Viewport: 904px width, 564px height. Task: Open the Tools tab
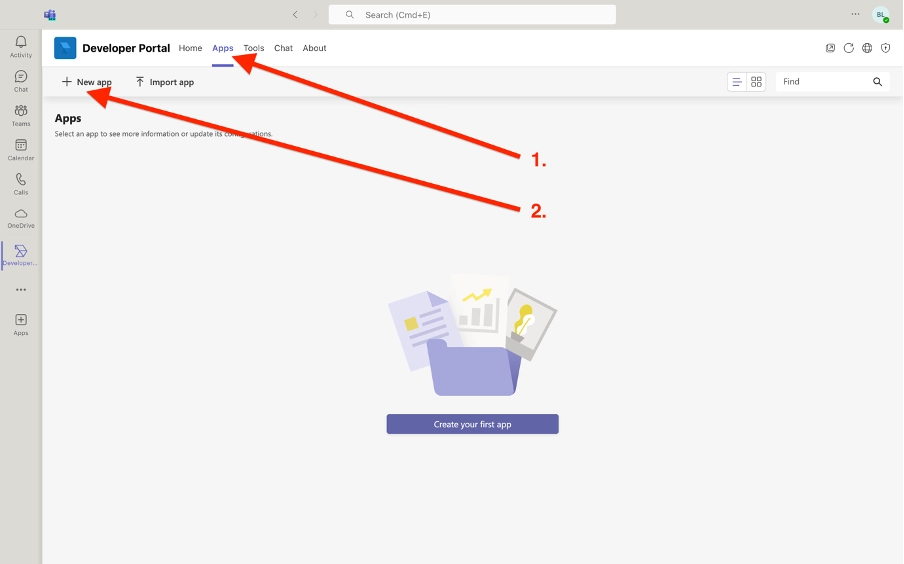click(x=254, y=48)
